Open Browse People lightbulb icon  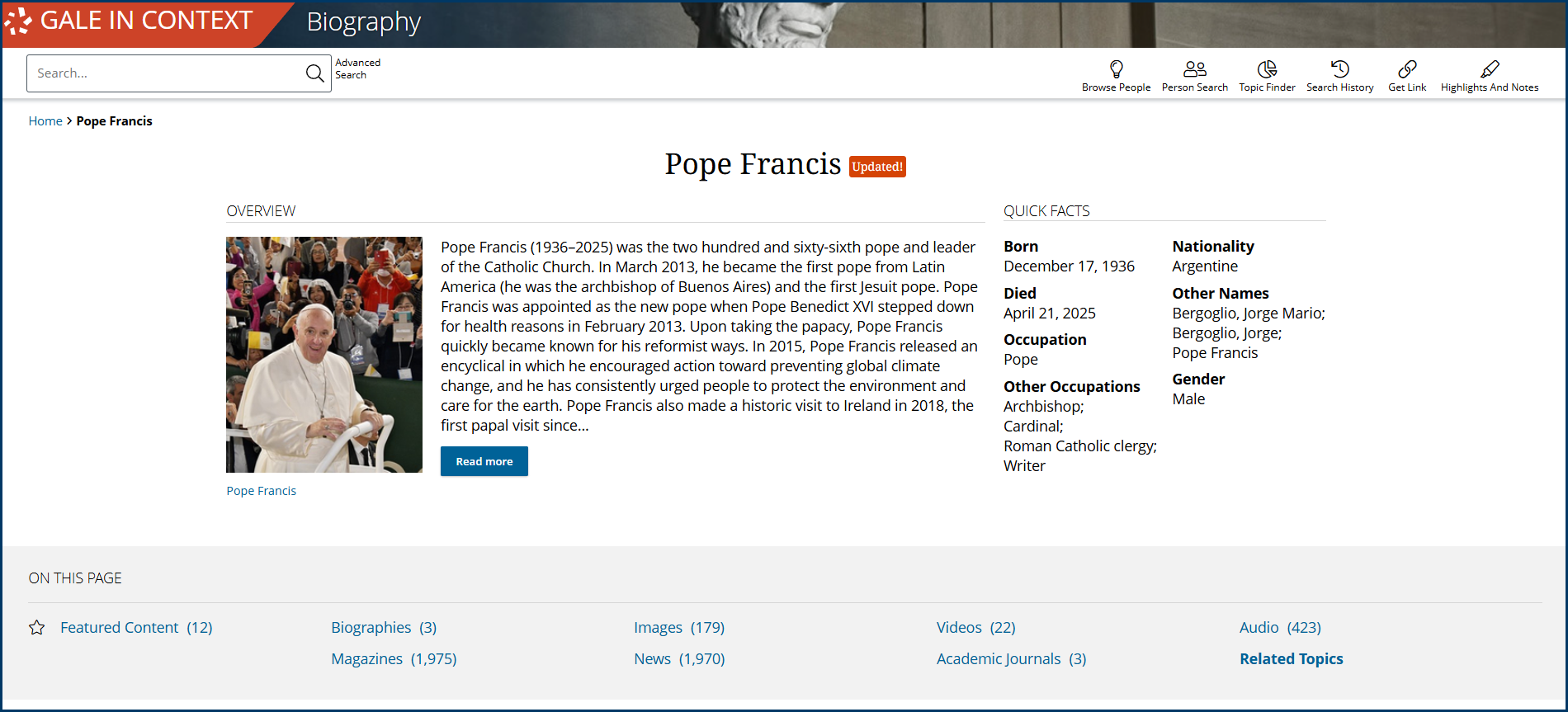pos(1116,68)
